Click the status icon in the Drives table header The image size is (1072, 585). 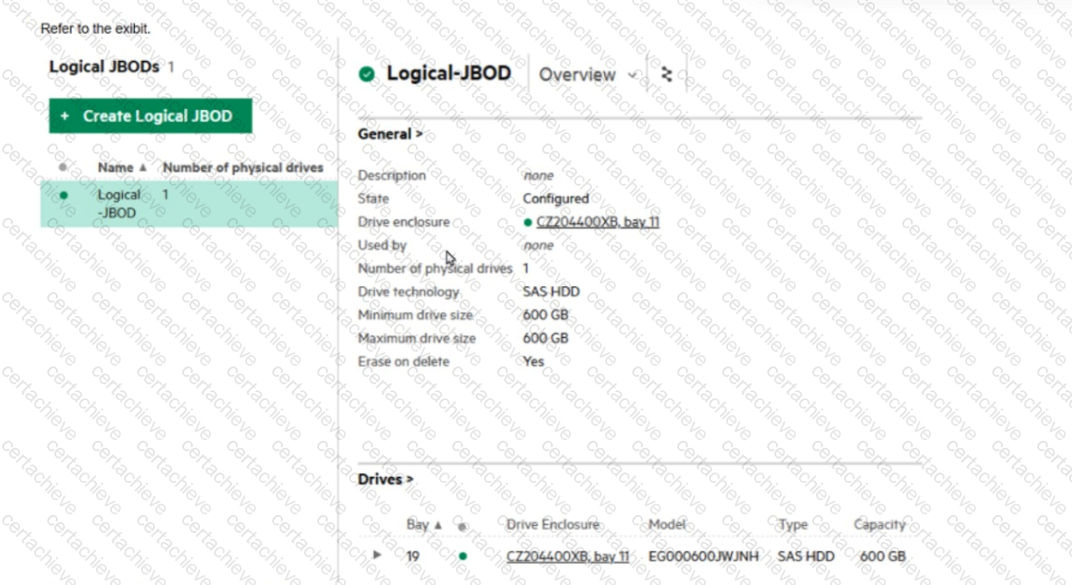pyautogui.click(x=460, y=524)
